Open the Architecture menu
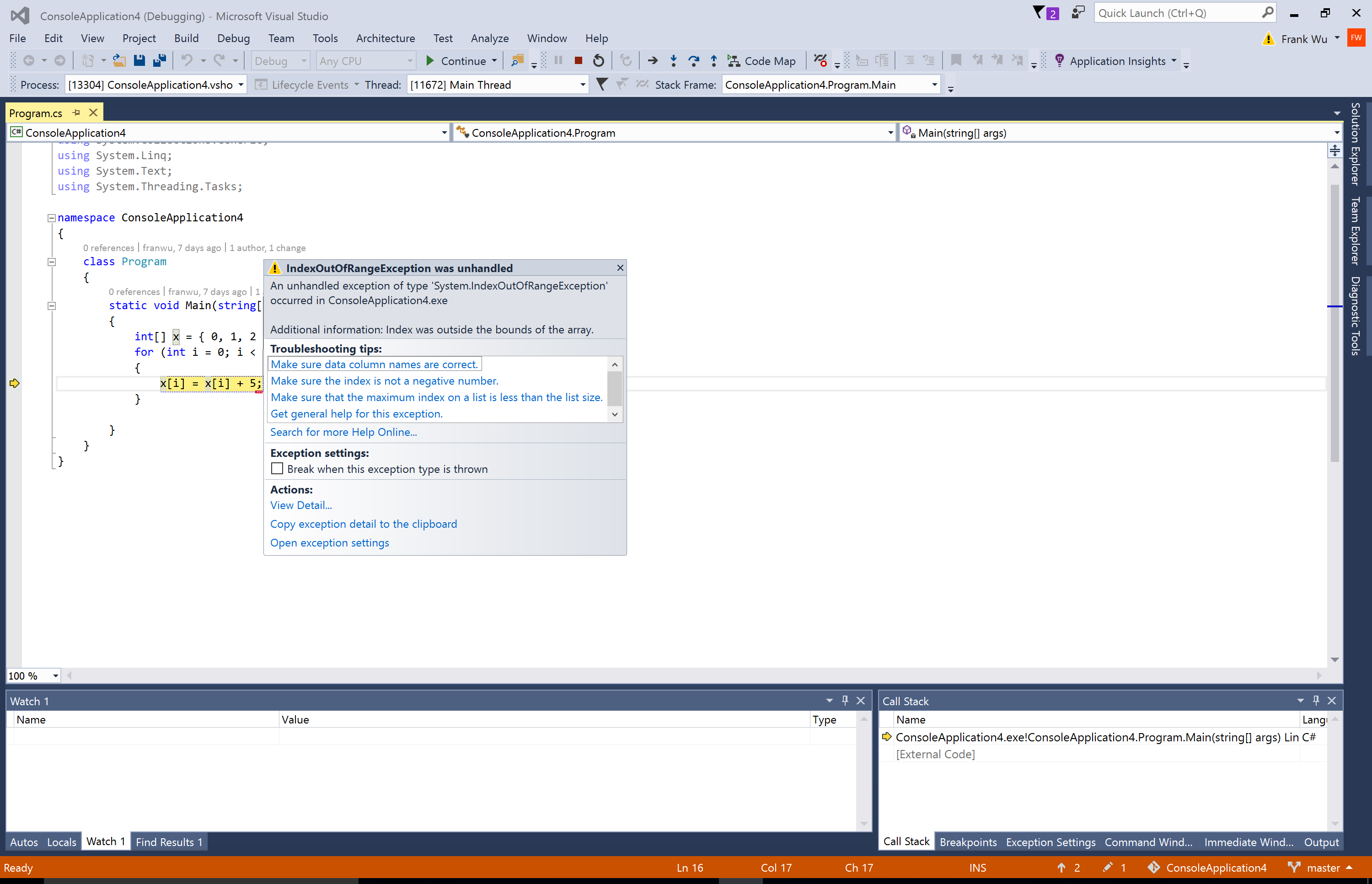This screenshot has width=1372, height=884. (385, 38)
